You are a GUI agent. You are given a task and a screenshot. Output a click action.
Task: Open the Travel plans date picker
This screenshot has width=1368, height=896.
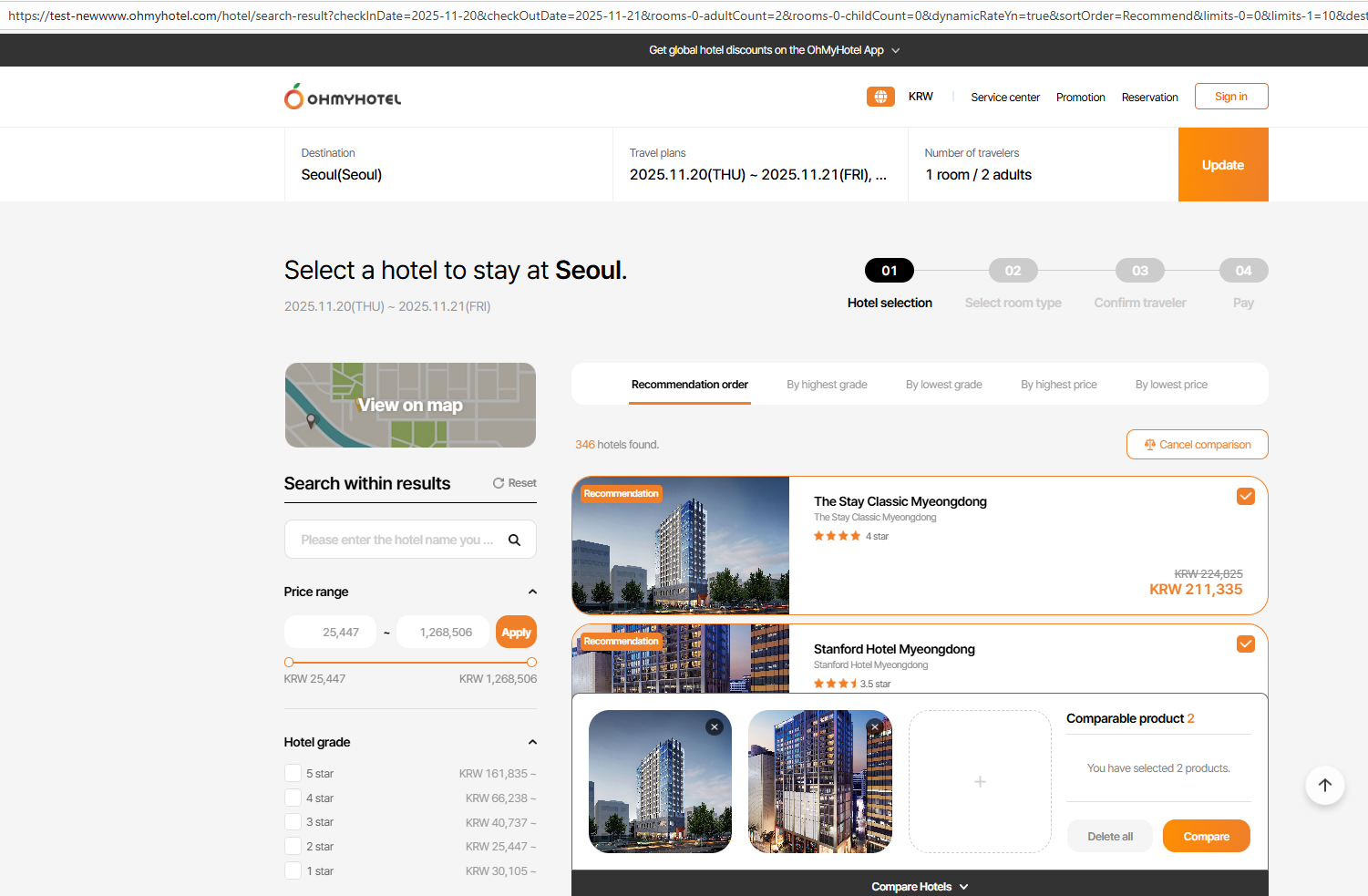(x=760, y=165)
